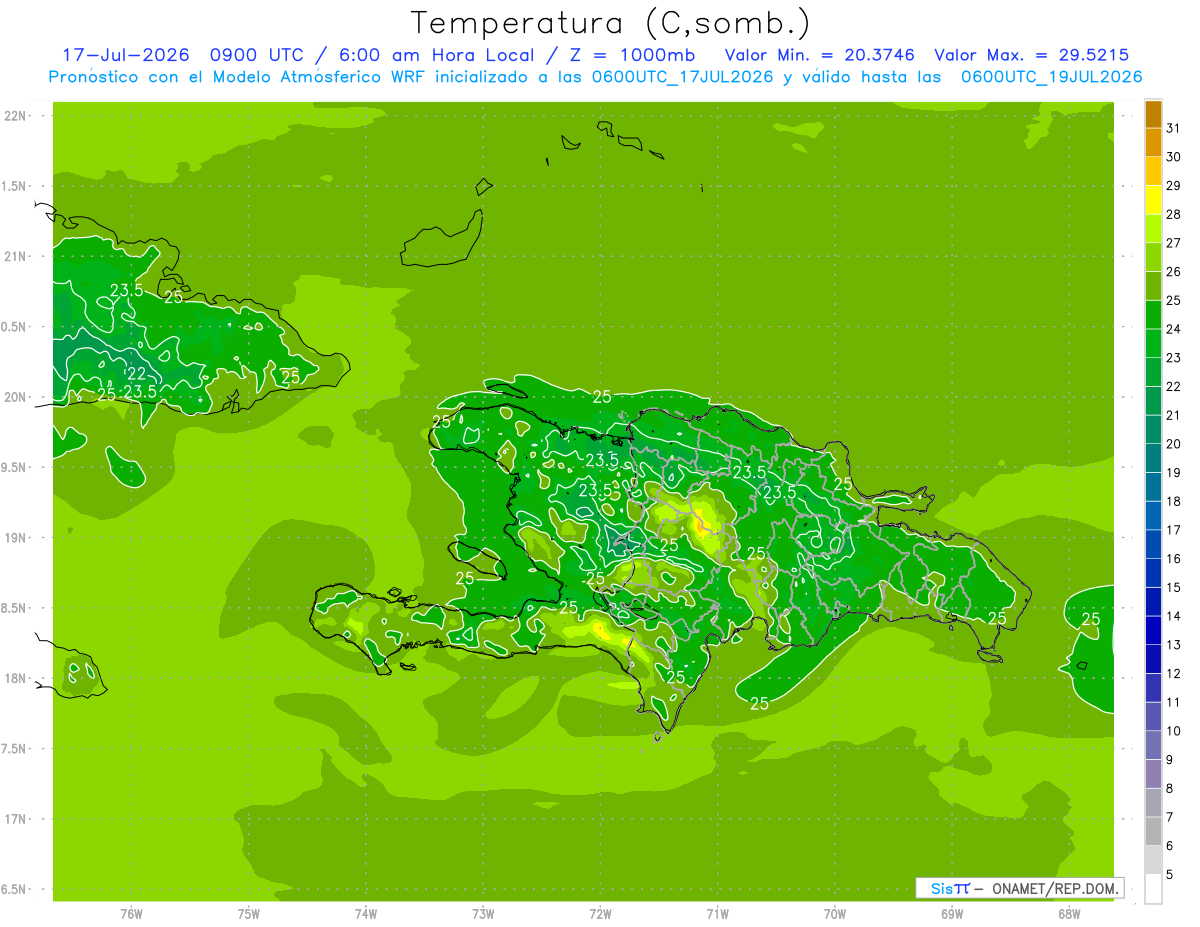
Task: Select 'Valor Min. = 20.3746' readout
Action: pyautogui.click(x=819, y=55)
